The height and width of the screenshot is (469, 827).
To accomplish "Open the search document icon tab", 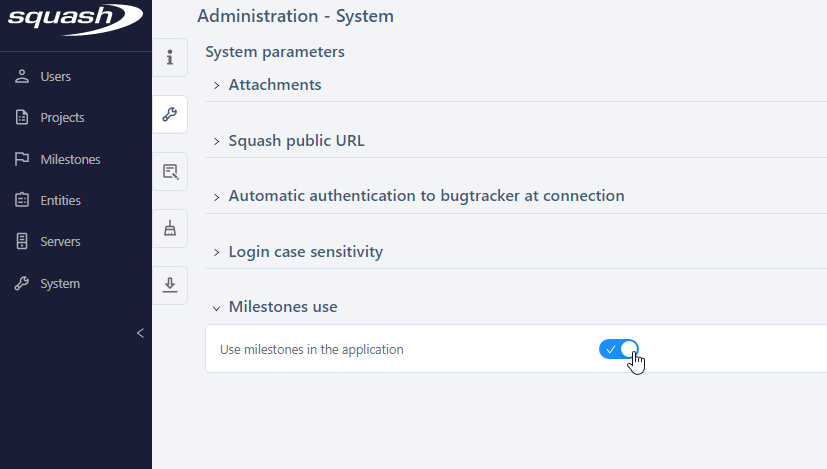I will pos(170,171).
